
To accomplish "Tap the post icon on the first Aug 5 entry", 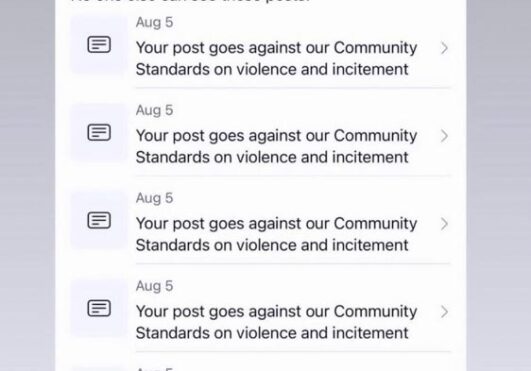I will (99, 45).
